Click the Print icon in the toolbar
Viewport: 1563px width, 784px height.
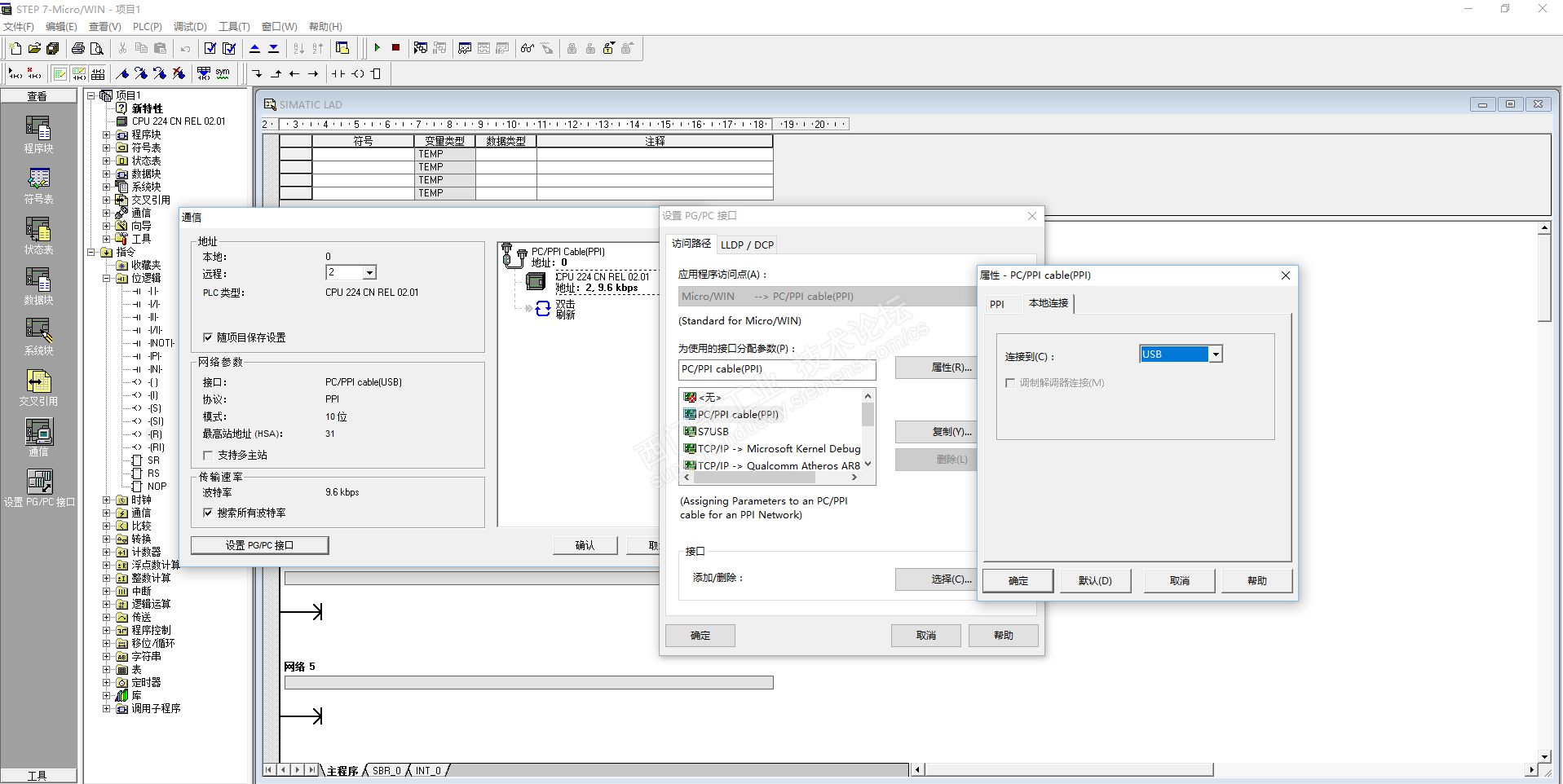(78, 49)
